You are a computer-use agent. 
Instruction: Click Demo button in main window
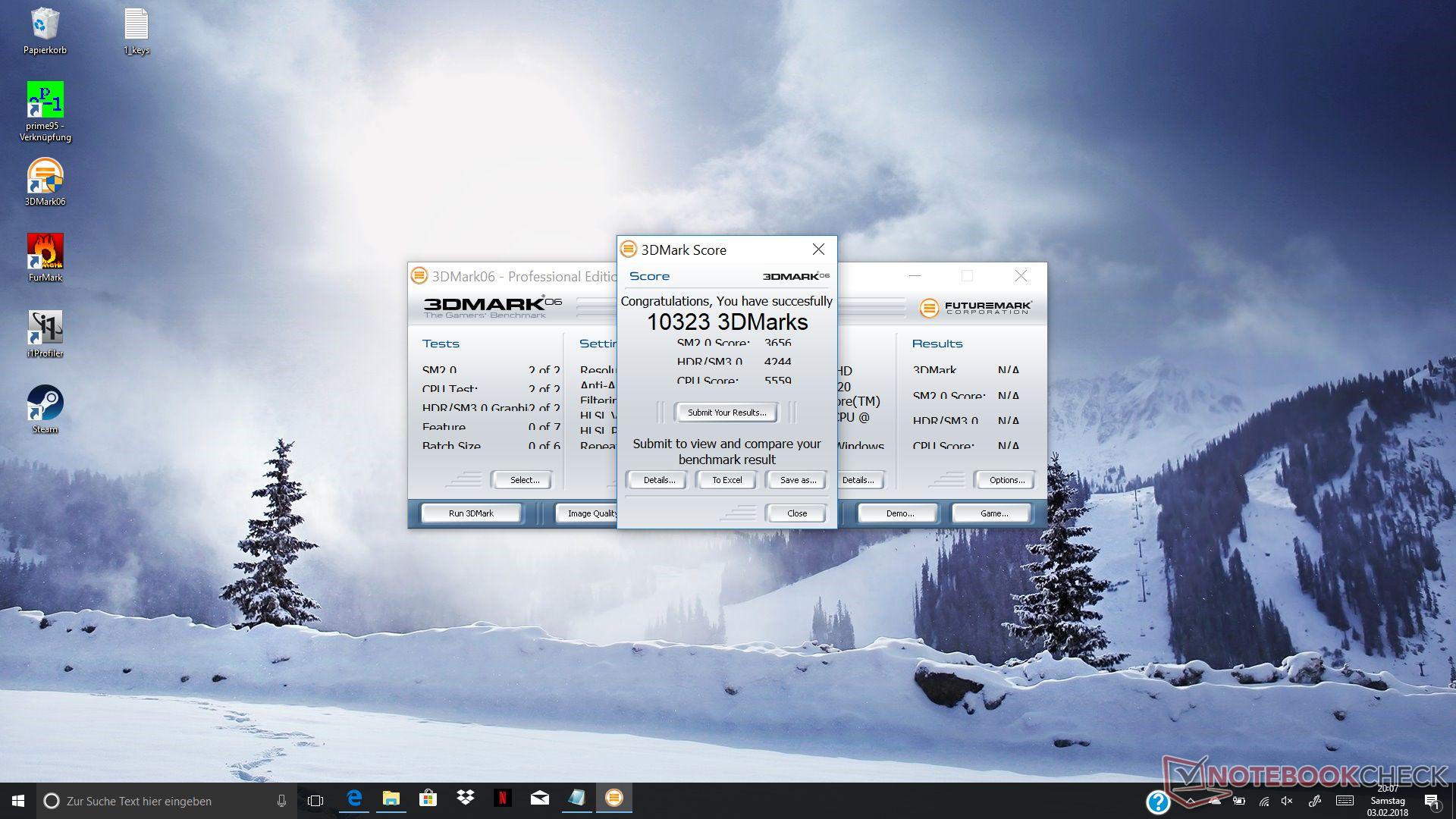pos(899,513)
